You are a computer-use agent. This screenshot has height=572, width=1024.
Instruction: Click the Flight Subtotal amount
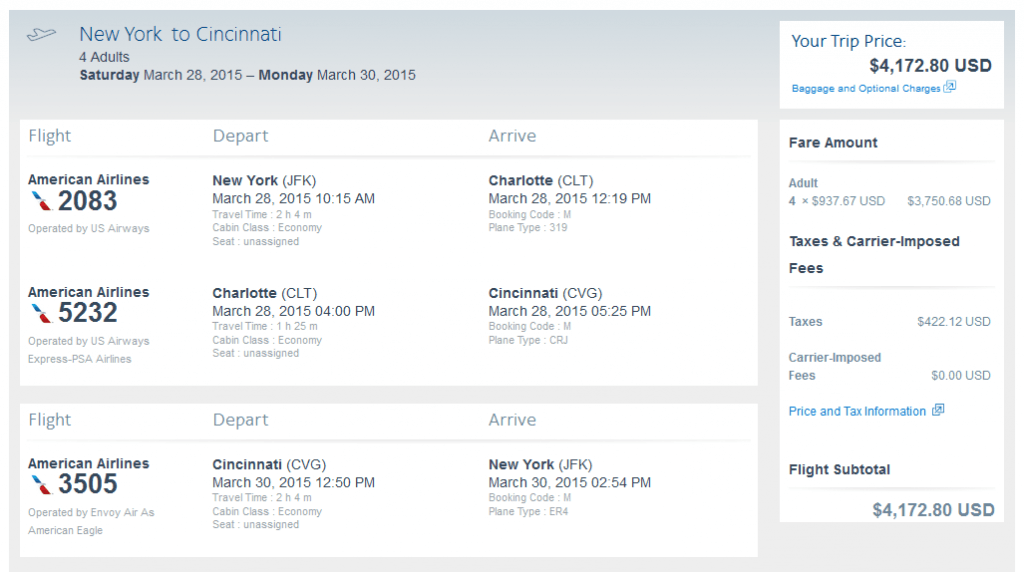tap(933, 510)
